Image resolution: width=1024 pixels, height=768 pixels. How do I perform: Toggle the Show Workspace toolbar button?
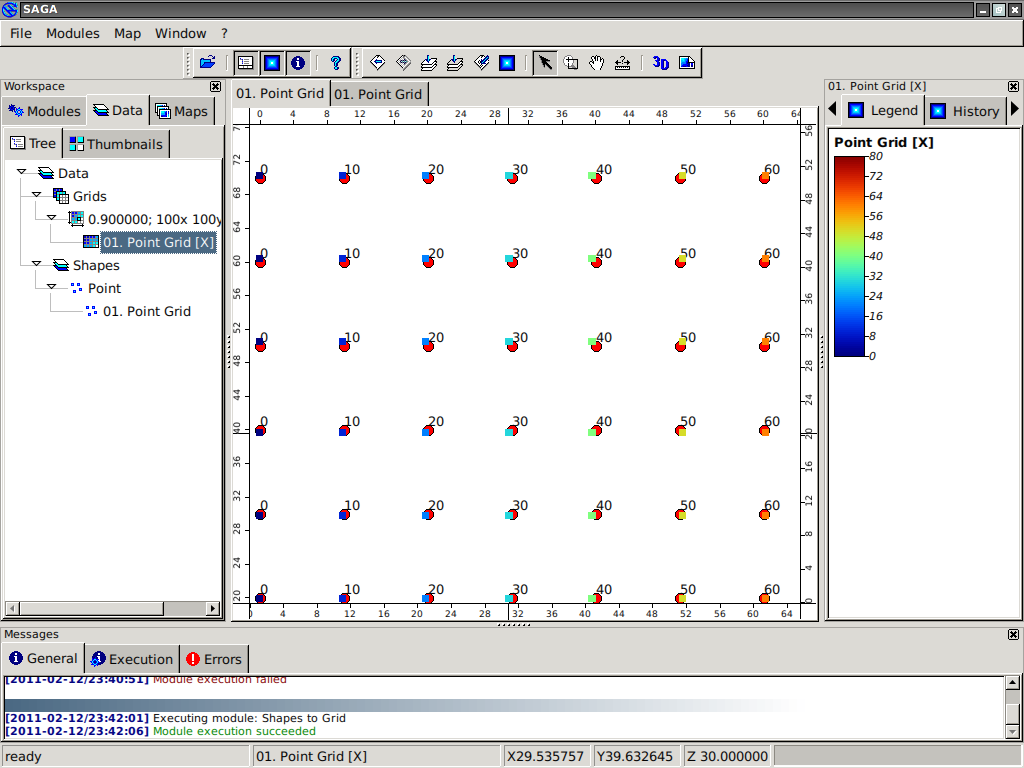point(245,63)
